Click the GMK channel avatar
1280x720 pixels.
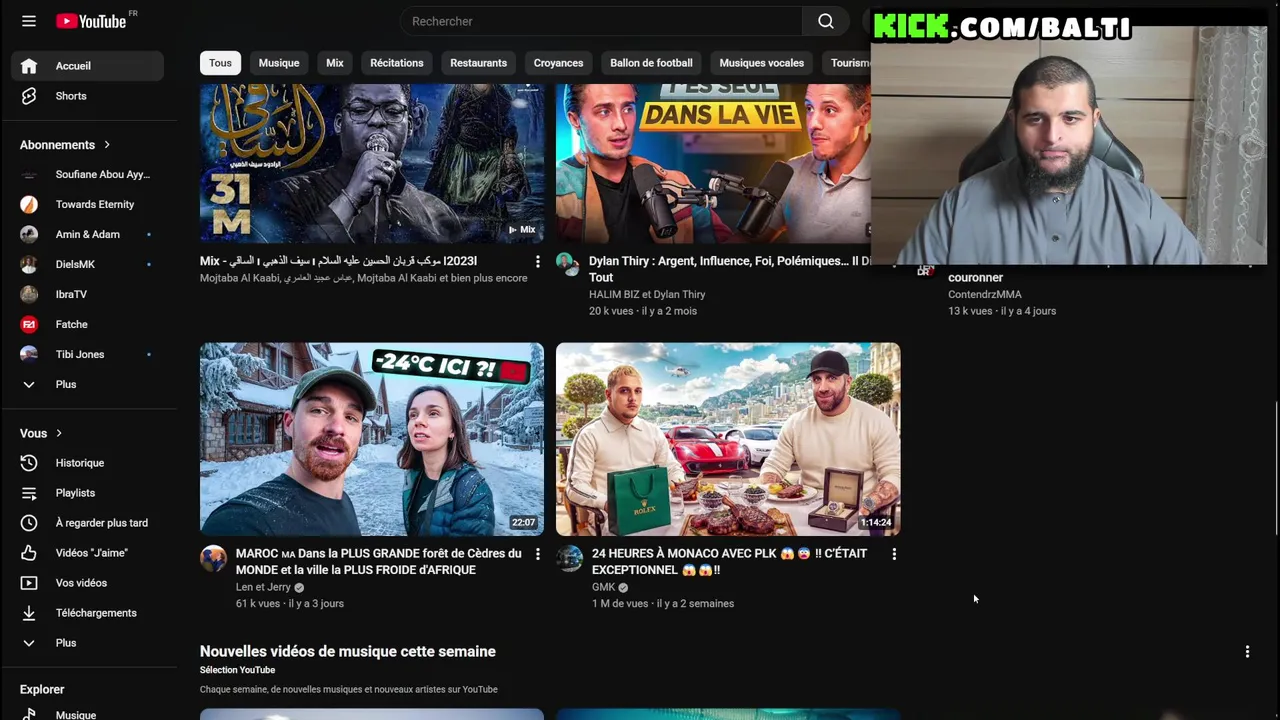coord(569,558)
